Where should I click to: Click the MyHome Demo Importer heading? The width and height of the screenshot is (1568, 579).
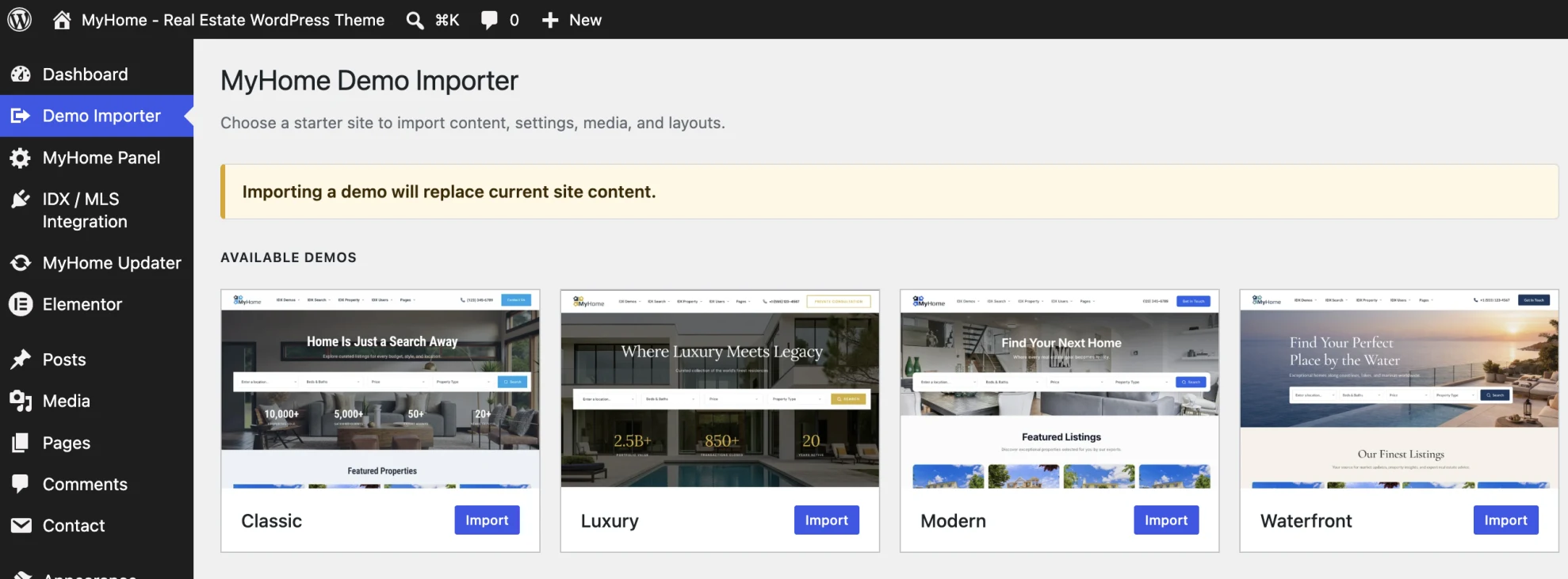point(369,81)
